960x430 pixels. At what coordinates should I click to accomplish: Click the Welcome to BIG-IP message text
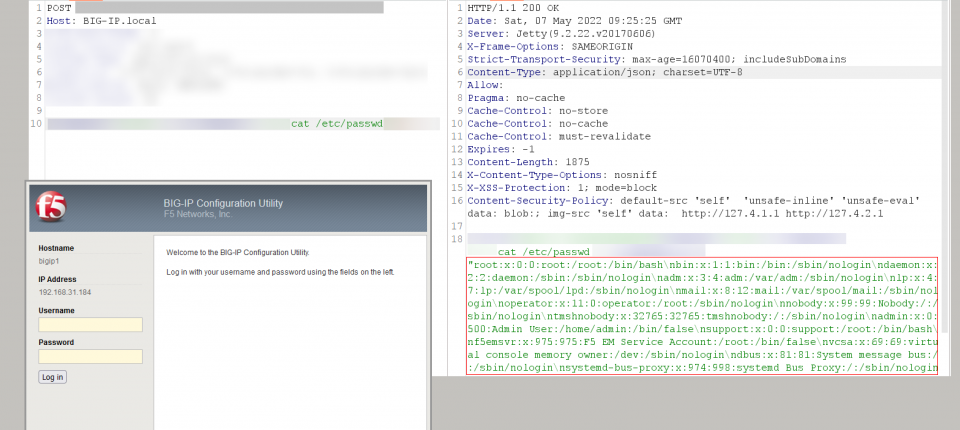238,252
